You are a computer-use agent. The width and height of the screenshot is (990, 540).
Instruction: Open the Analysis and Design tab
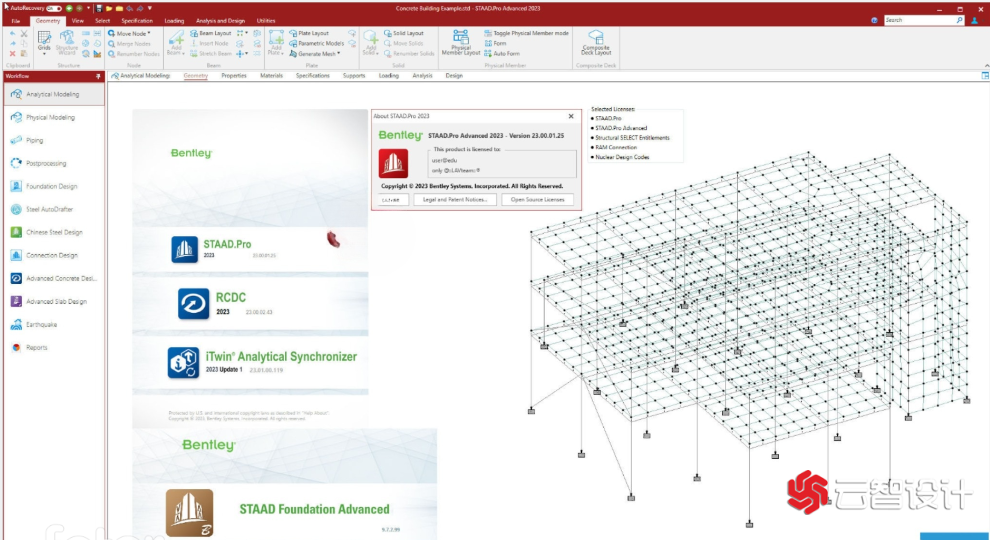(220, 21)
